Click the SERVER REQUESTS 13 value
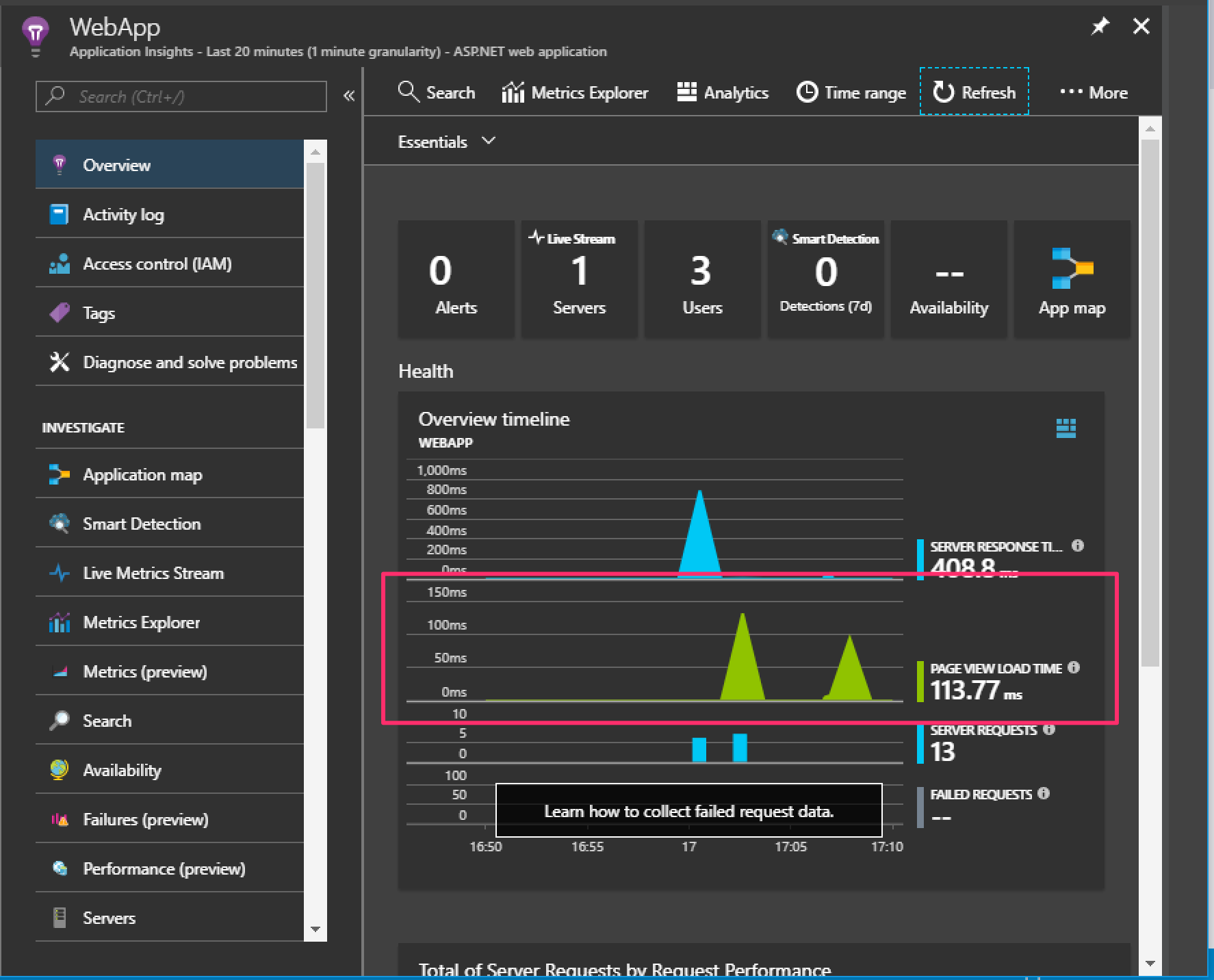 tap(942, 751)
